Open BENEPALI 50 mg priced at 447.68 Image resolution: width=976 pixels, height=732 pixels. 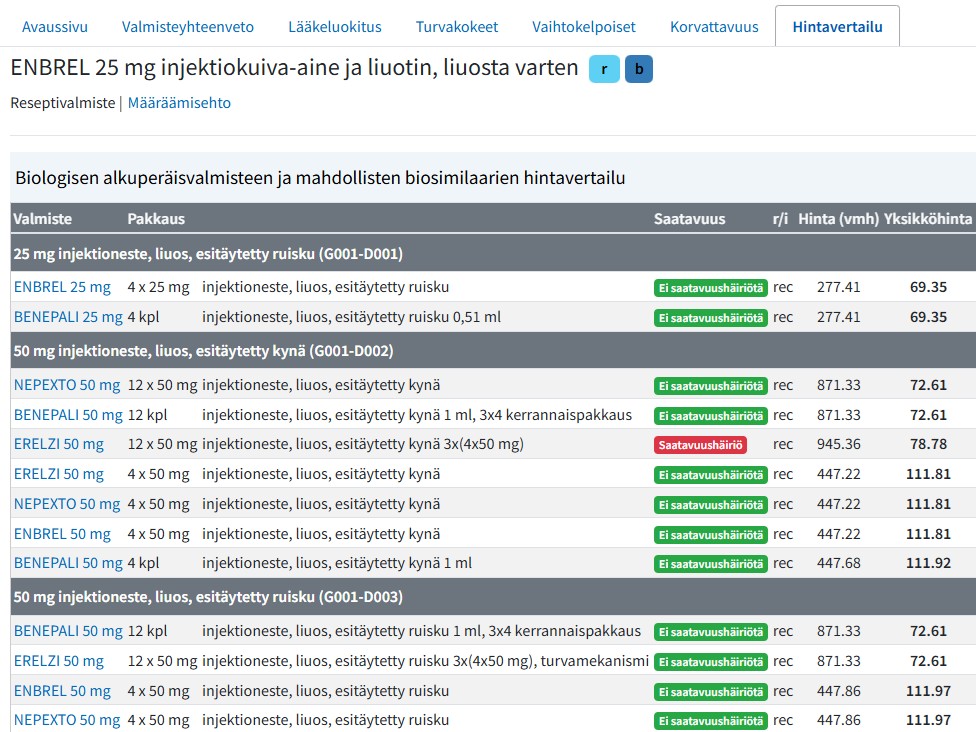(x=68, y=563)
